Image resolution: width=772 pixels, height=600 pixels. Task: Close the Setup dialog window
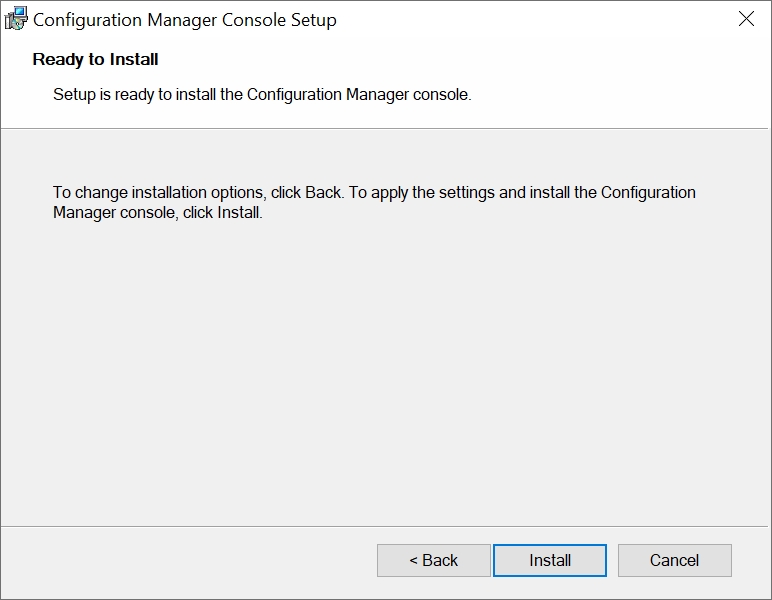[746, 19]
